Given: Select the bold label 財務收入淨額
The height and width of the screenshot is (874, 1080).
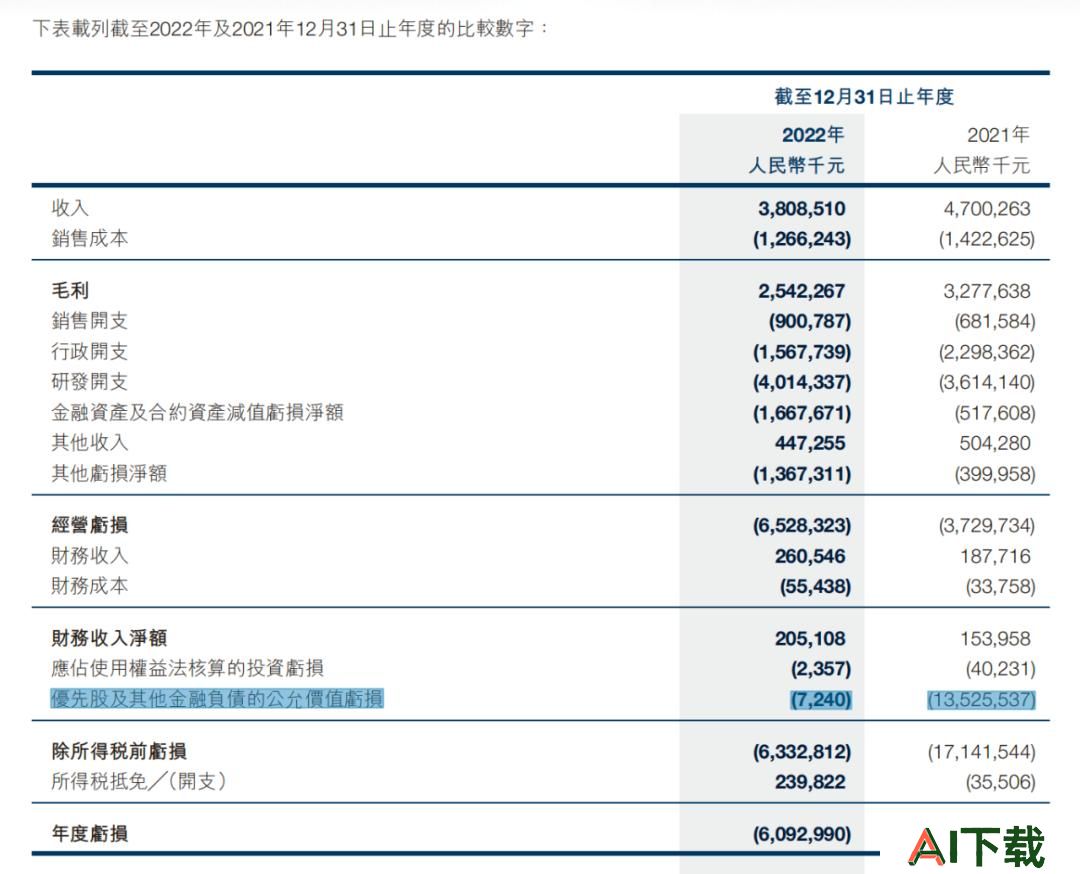Looking at the screenshot, I should [x=109, y=638].
